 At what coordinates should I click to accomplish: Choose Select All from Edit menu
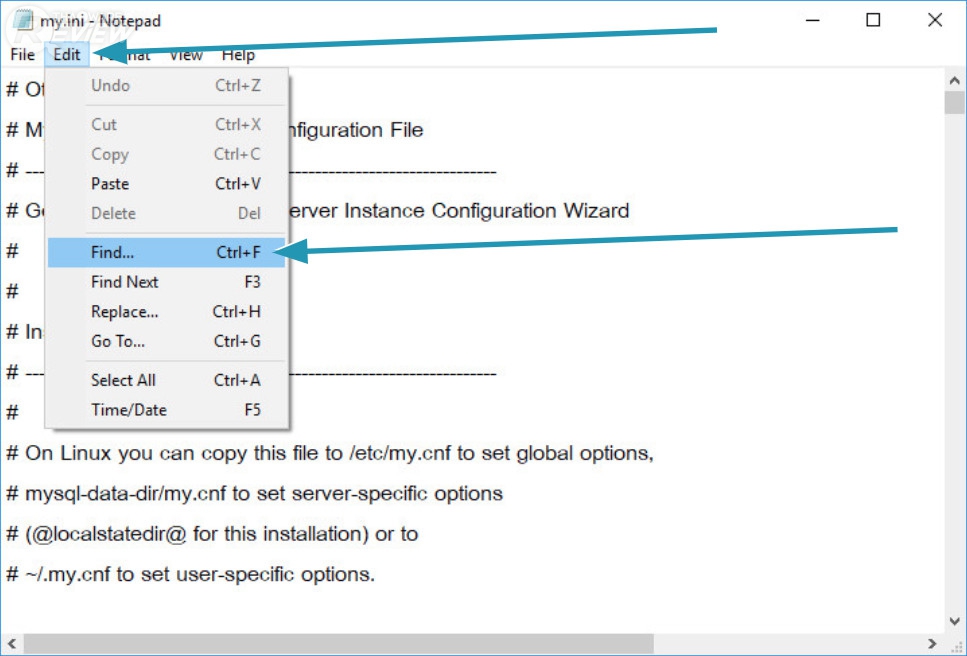123,380
